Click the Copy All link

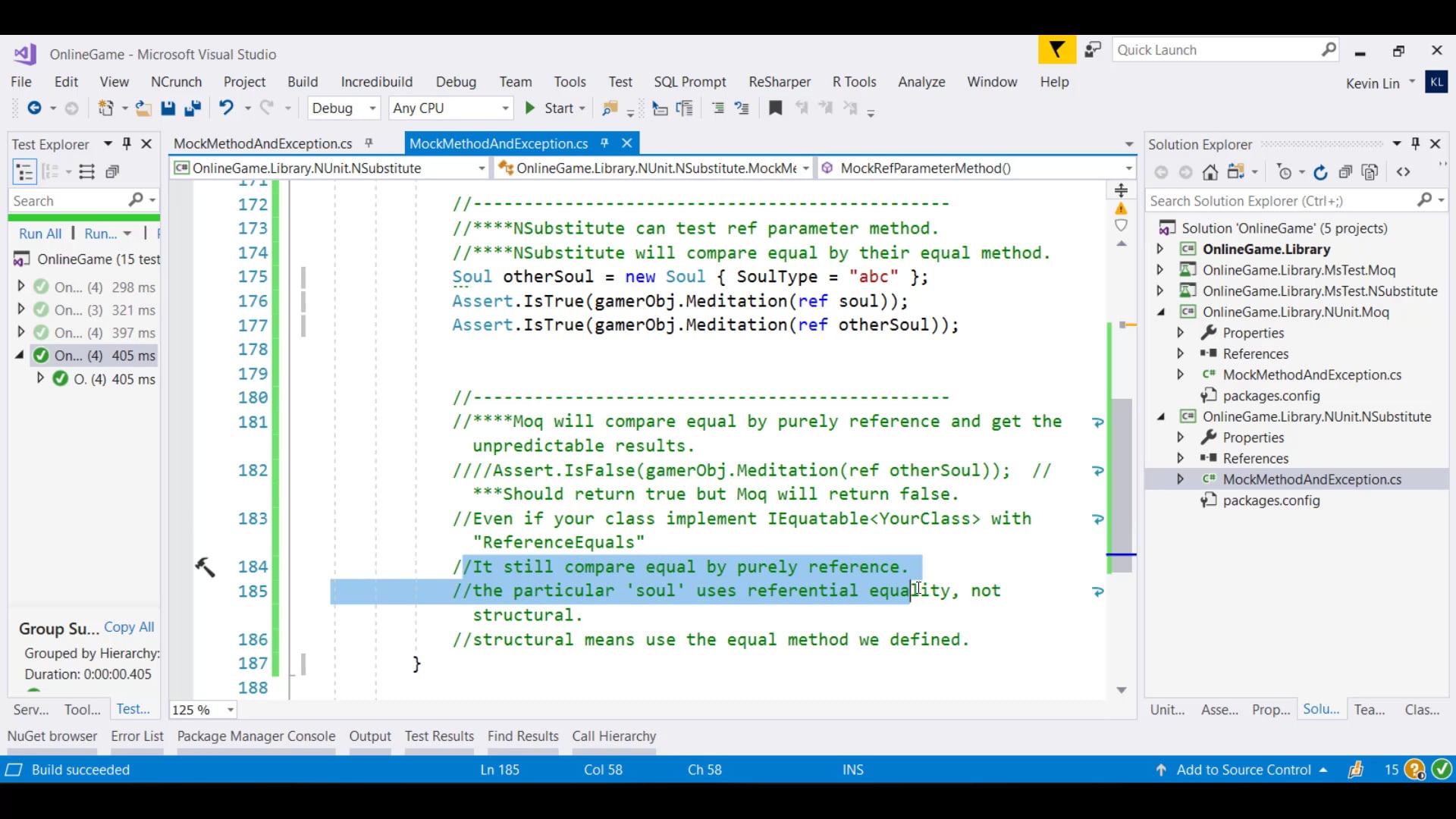[x=129, y=627]
